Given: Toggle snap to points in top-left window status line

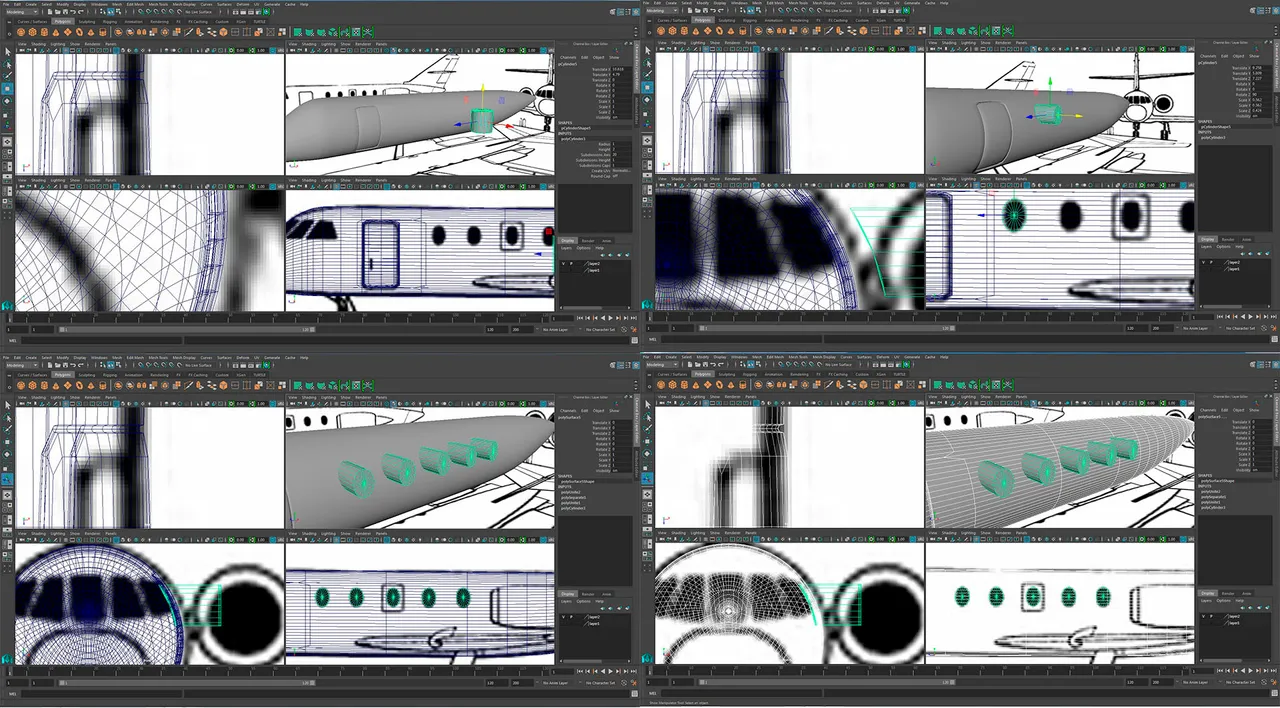Looking at the screenshot, I should click(156, 12).
